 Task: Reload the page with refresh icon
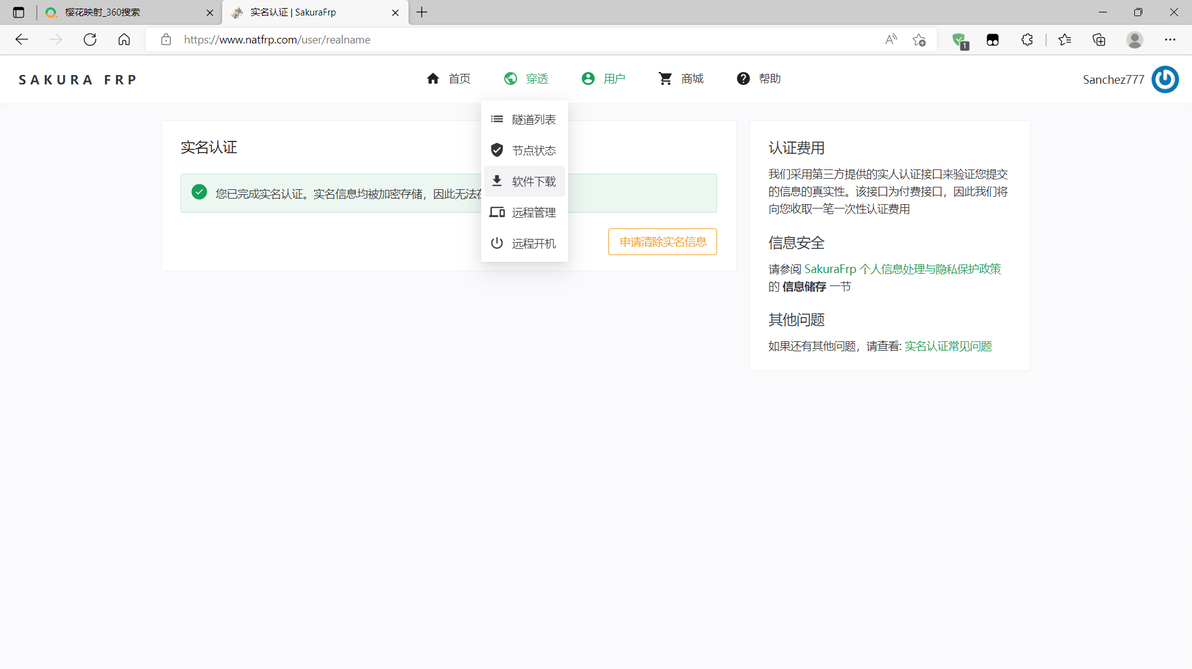click(90, 40)
